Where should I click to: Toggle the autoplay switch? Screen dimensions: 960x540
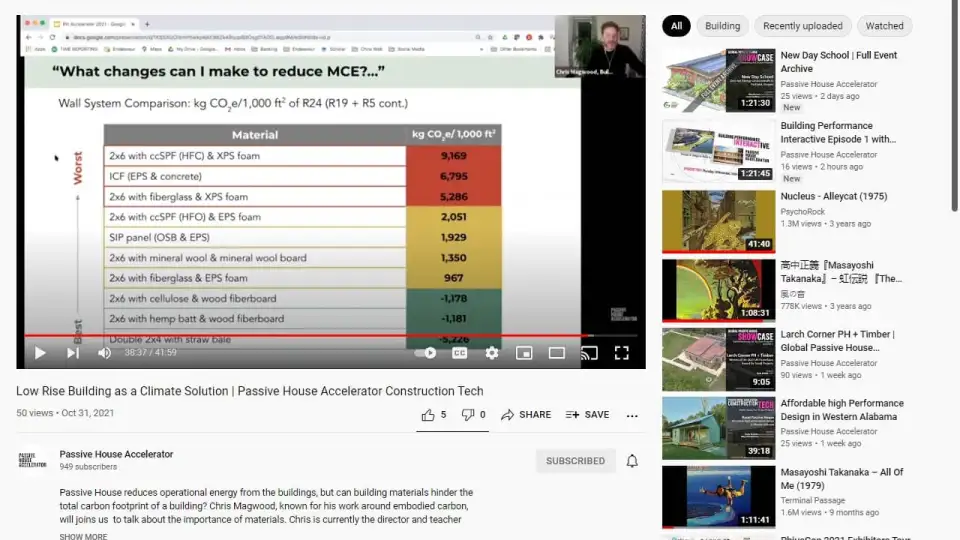click(x=427, y=353)
